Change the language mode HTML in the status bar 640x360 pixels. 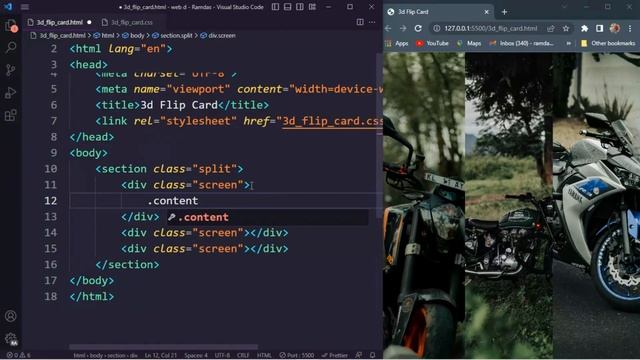(x=264, y=356)
